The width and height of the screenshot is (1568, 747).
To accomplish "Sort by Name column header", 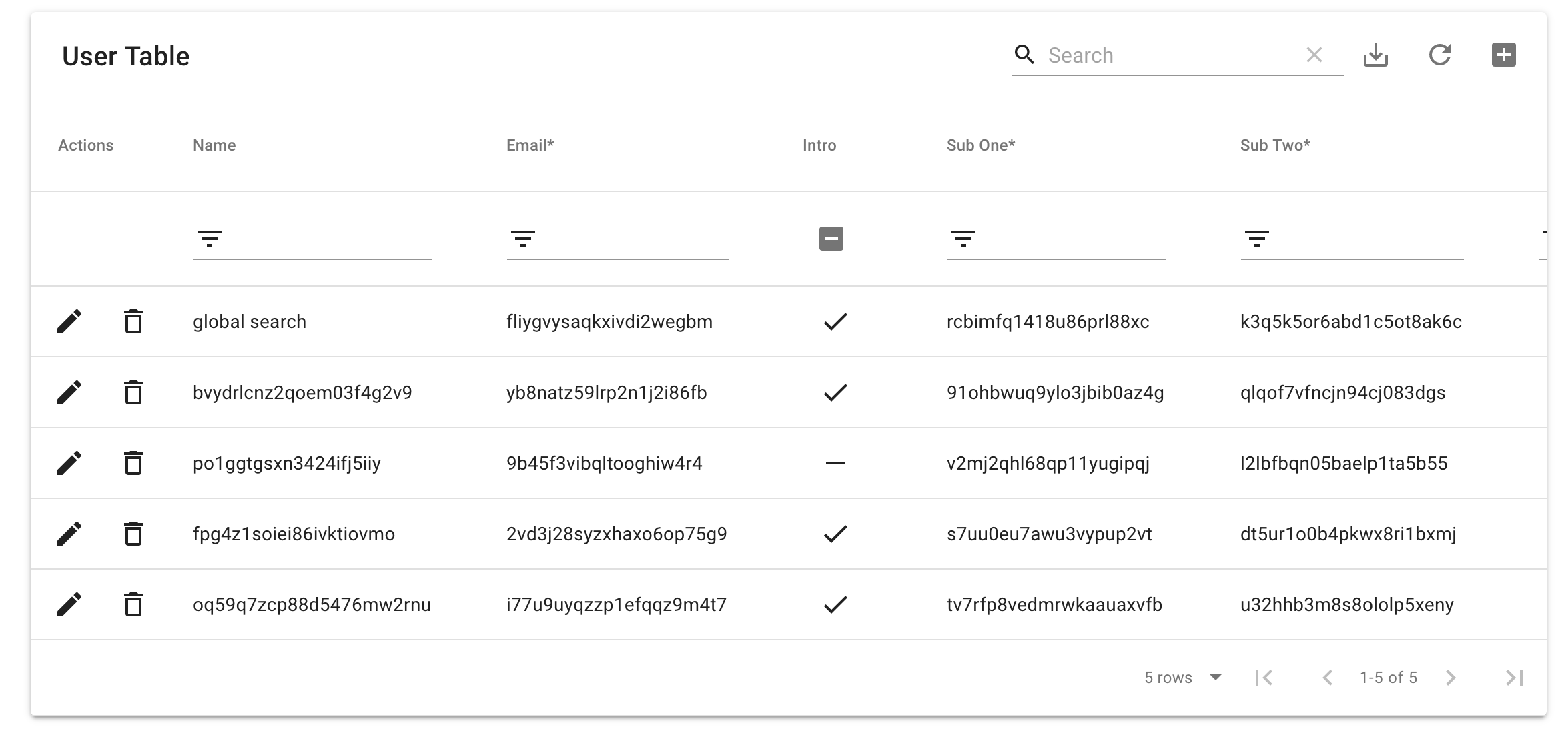I will (x=214, y=145).
